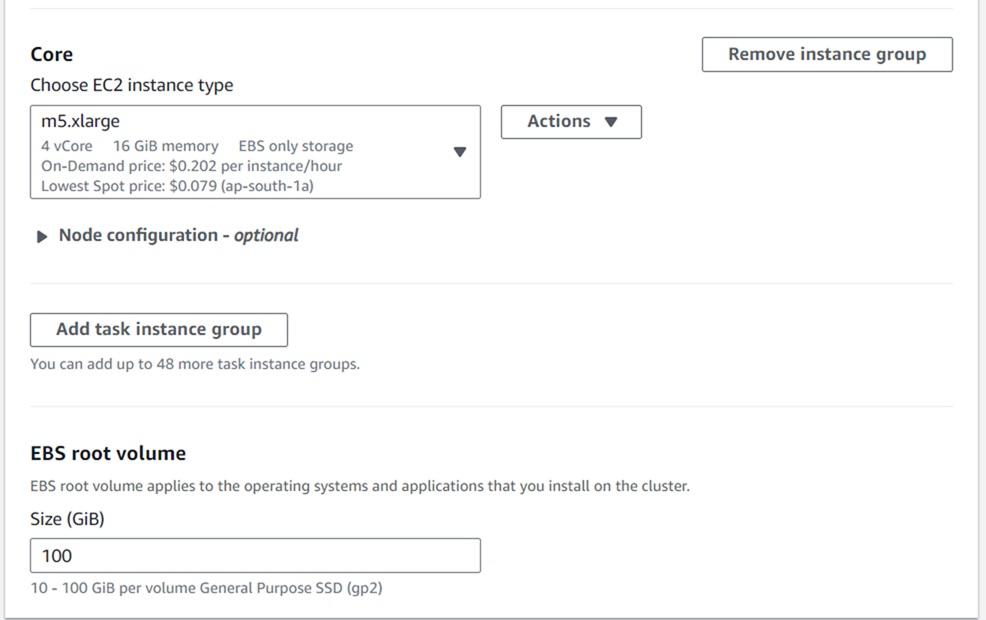Click the instance type selector's down arrow

(460, 152)
